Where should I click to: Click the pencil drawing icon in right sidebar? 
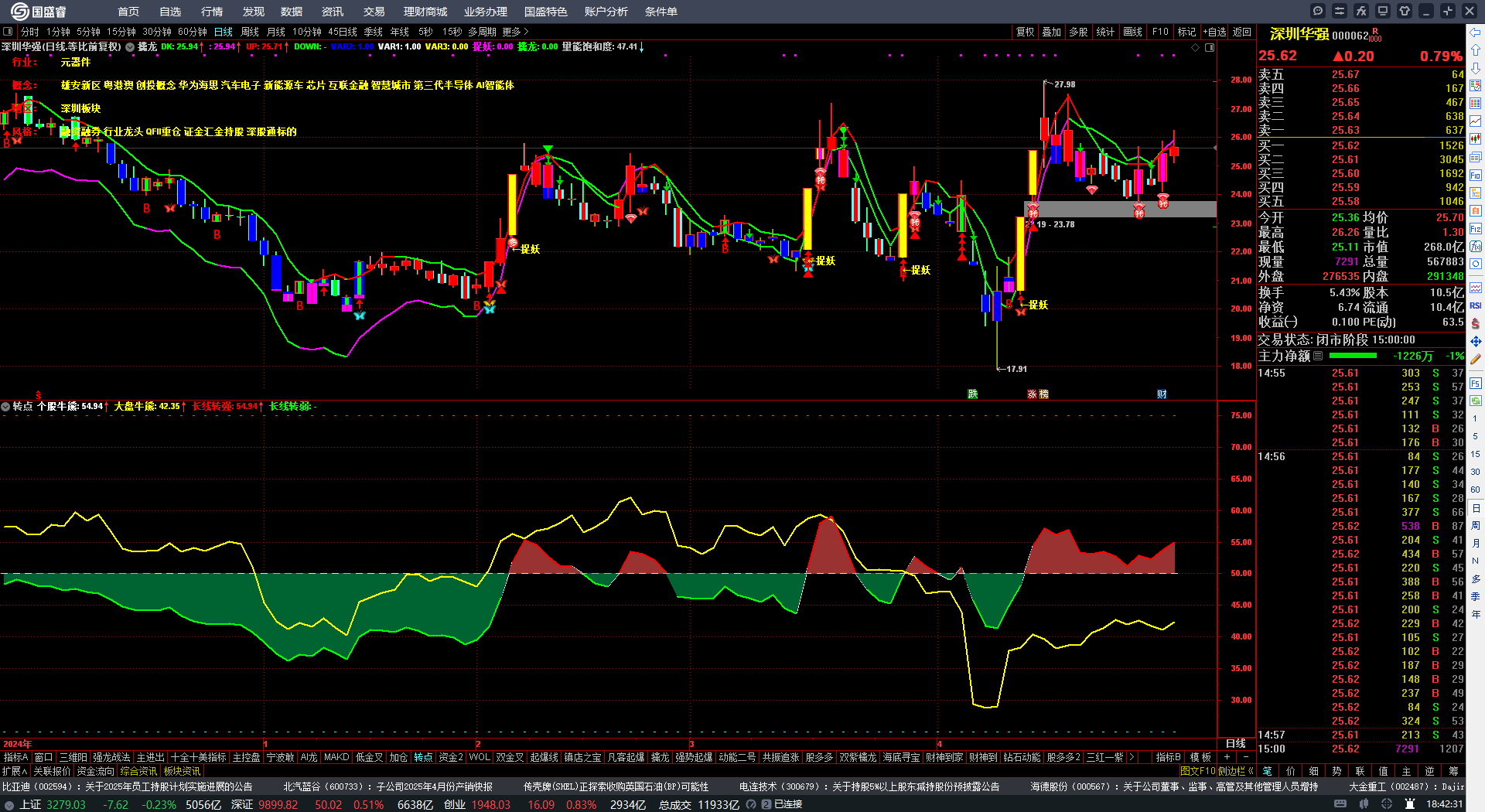tap(1476, 360)
